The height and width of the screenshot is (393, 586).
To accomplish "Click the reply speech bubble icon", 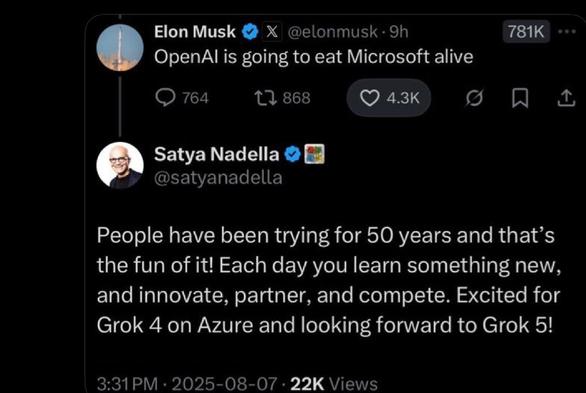I will (x=165, y=98).
